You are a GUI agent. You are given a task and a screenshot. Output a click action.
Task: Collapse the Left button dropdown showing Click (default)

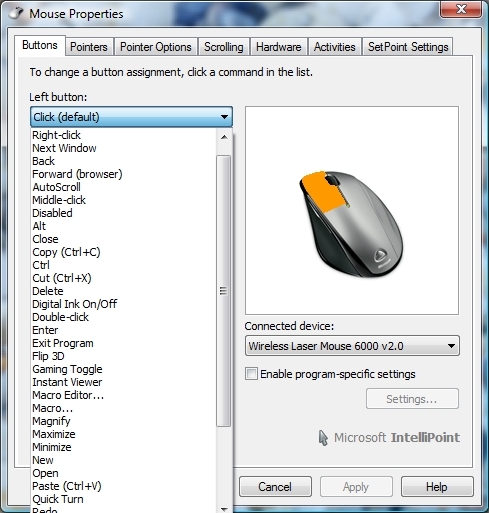(x=131, y=117)
